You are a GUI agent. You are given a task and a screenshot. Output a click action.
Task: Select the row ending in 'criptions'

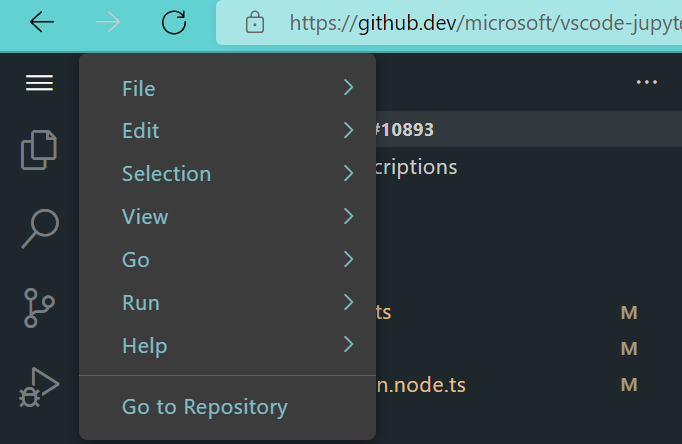(528, 167)
